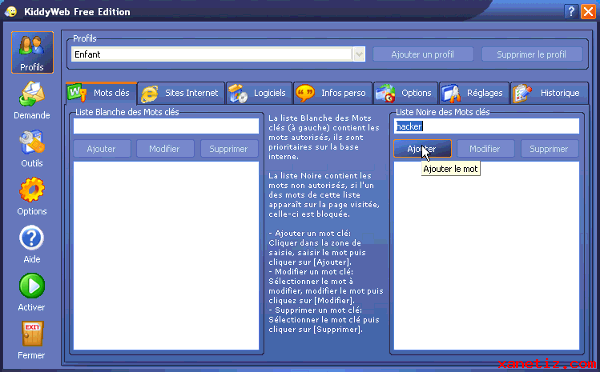
Task: Click Ajouter under Liste Noire
Action: click(x=422, y=149)
